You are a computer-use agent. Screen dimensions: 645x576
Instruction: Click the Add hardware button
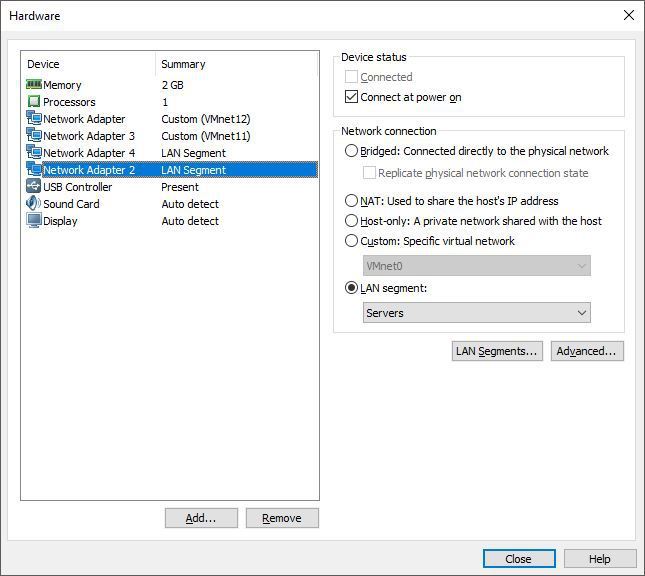click(201, 518)
